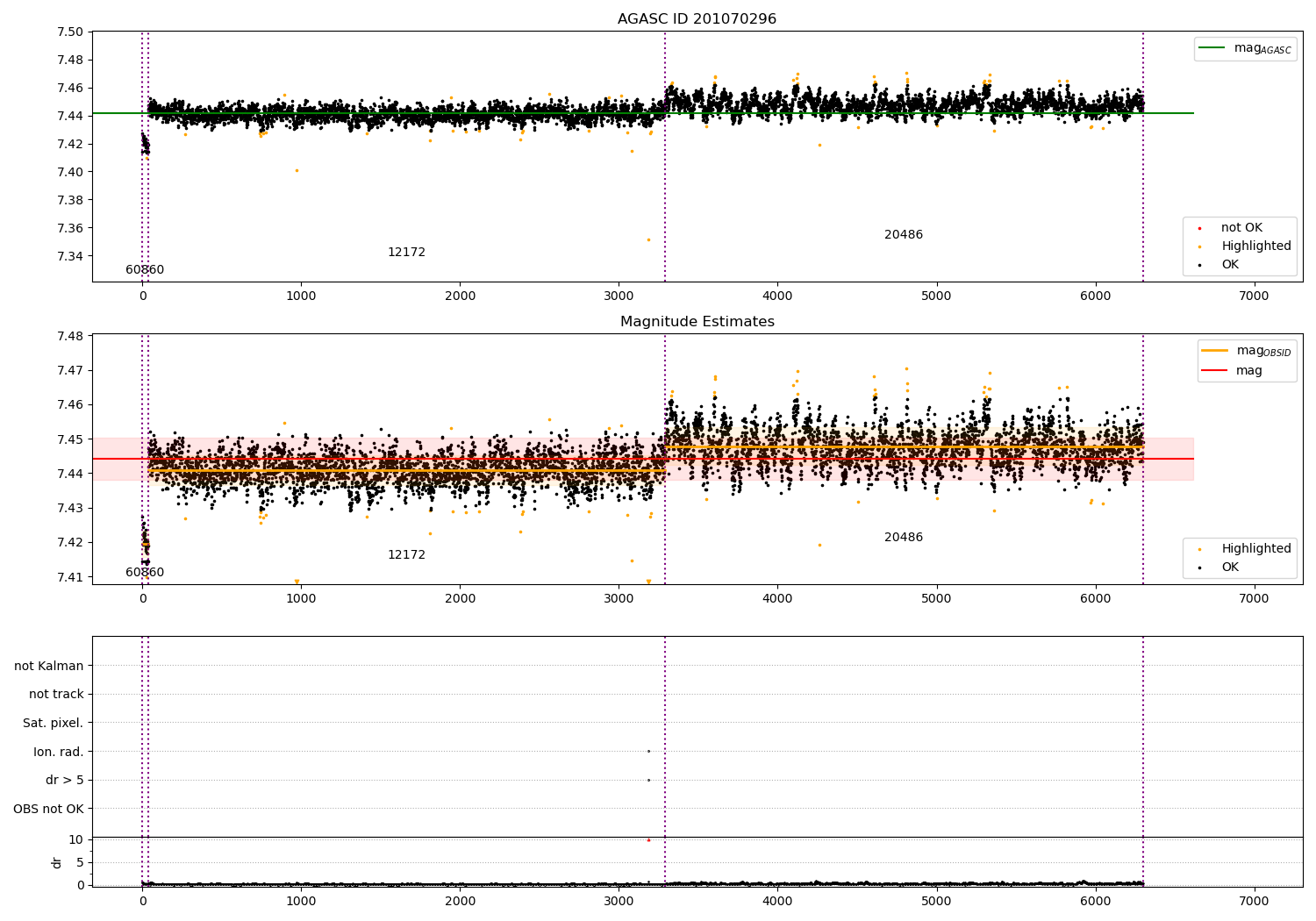Screen dimensions: 1316x921
Task: Click 'OK' legend entry in Magnitude Estimates plot
Action: click(x=1230, y=568)
